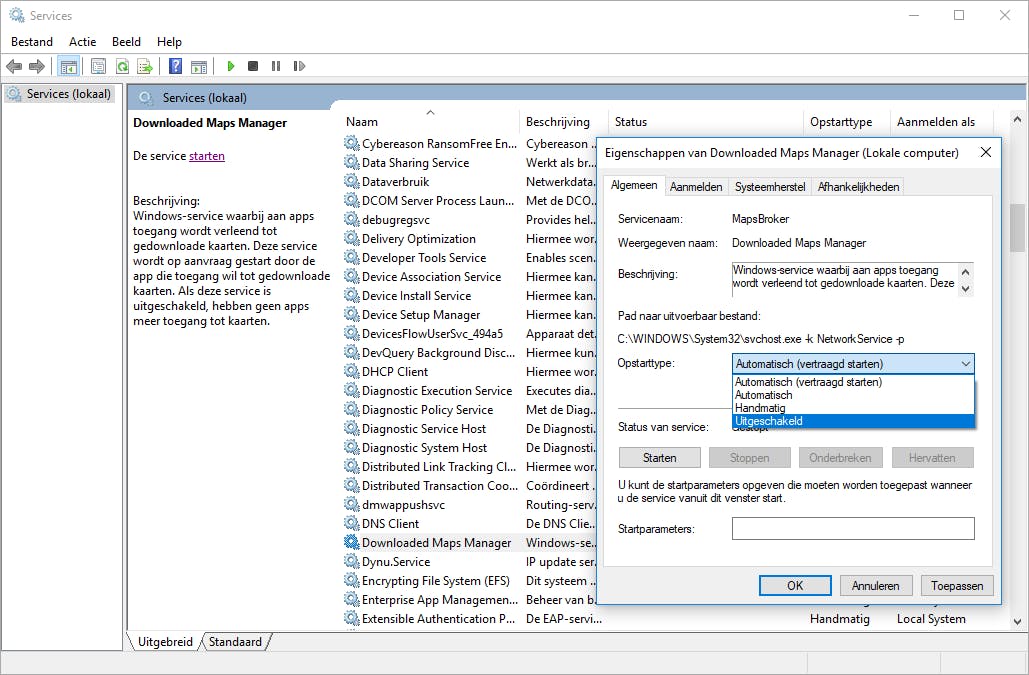The height and width of the screenshot is (675, 1029).
Task: Click the Back arrow toolbar icon
Action: tap(14, 66)
